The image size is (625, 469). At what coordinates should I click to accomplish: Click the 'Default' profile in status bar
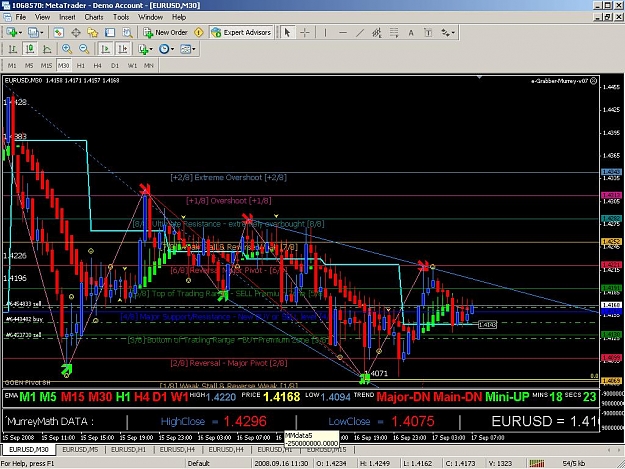(199, 463)
